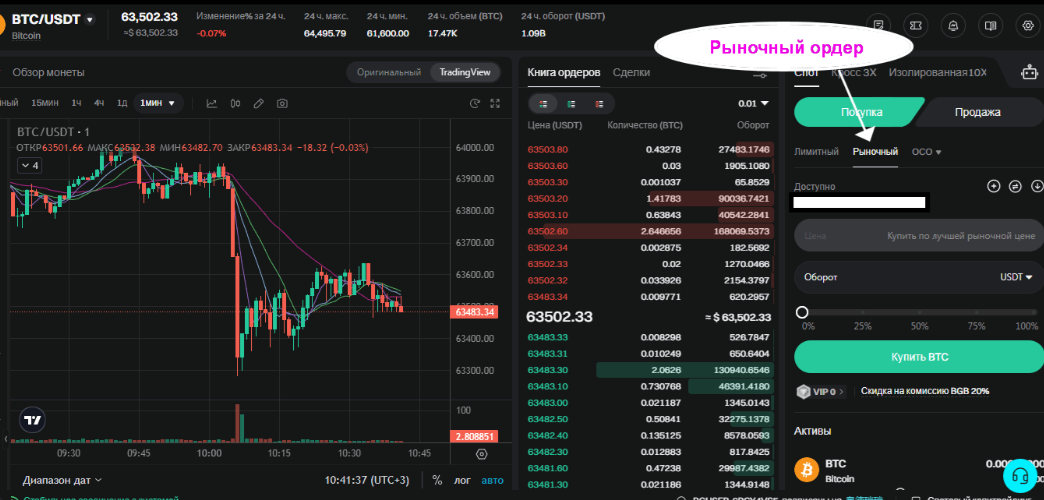Open the customer support headset icon
The width and height of the screenshot is (1044, 500).
coord(1019,475)
